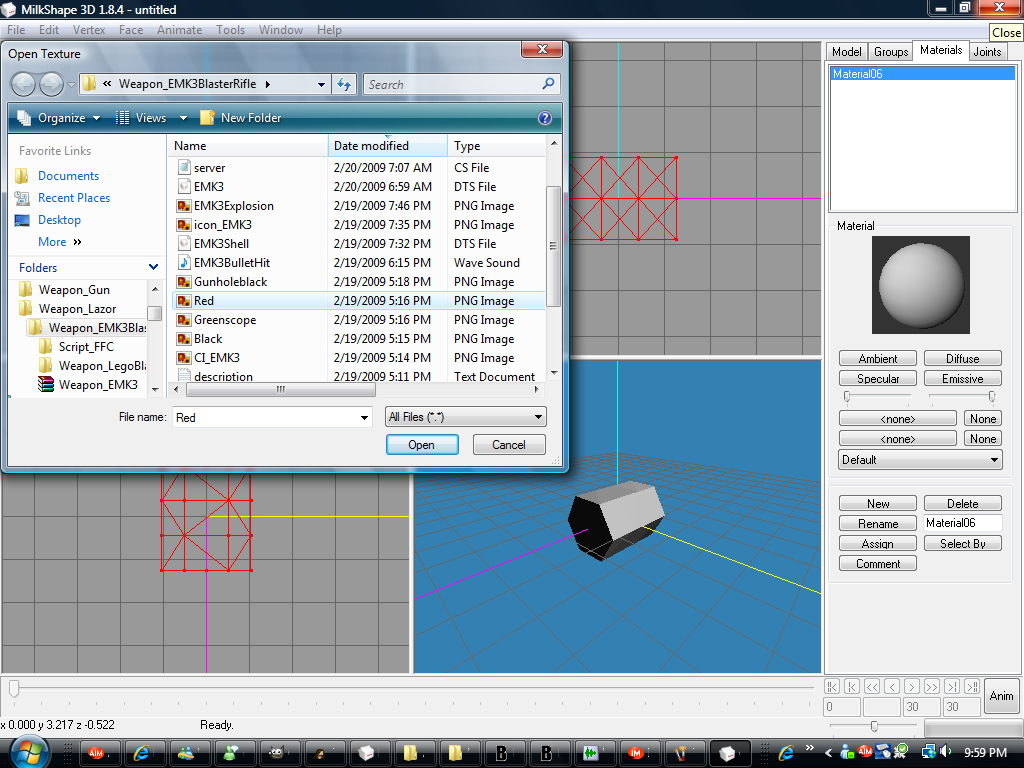Select Weapon_Gun folder in tree

point(74,289)
